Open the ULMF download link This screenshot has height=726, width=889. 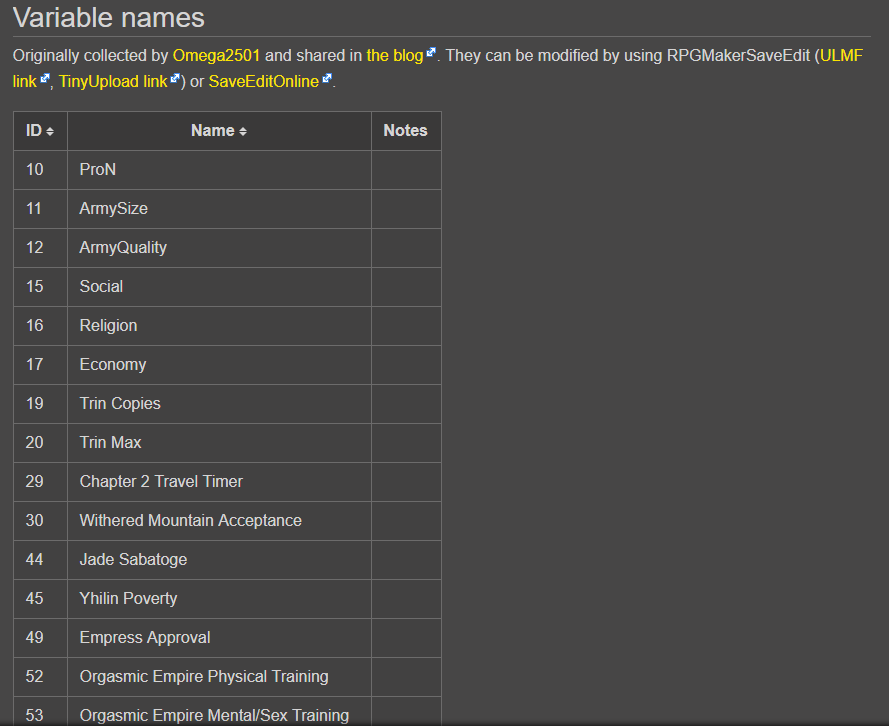point(841,56)
